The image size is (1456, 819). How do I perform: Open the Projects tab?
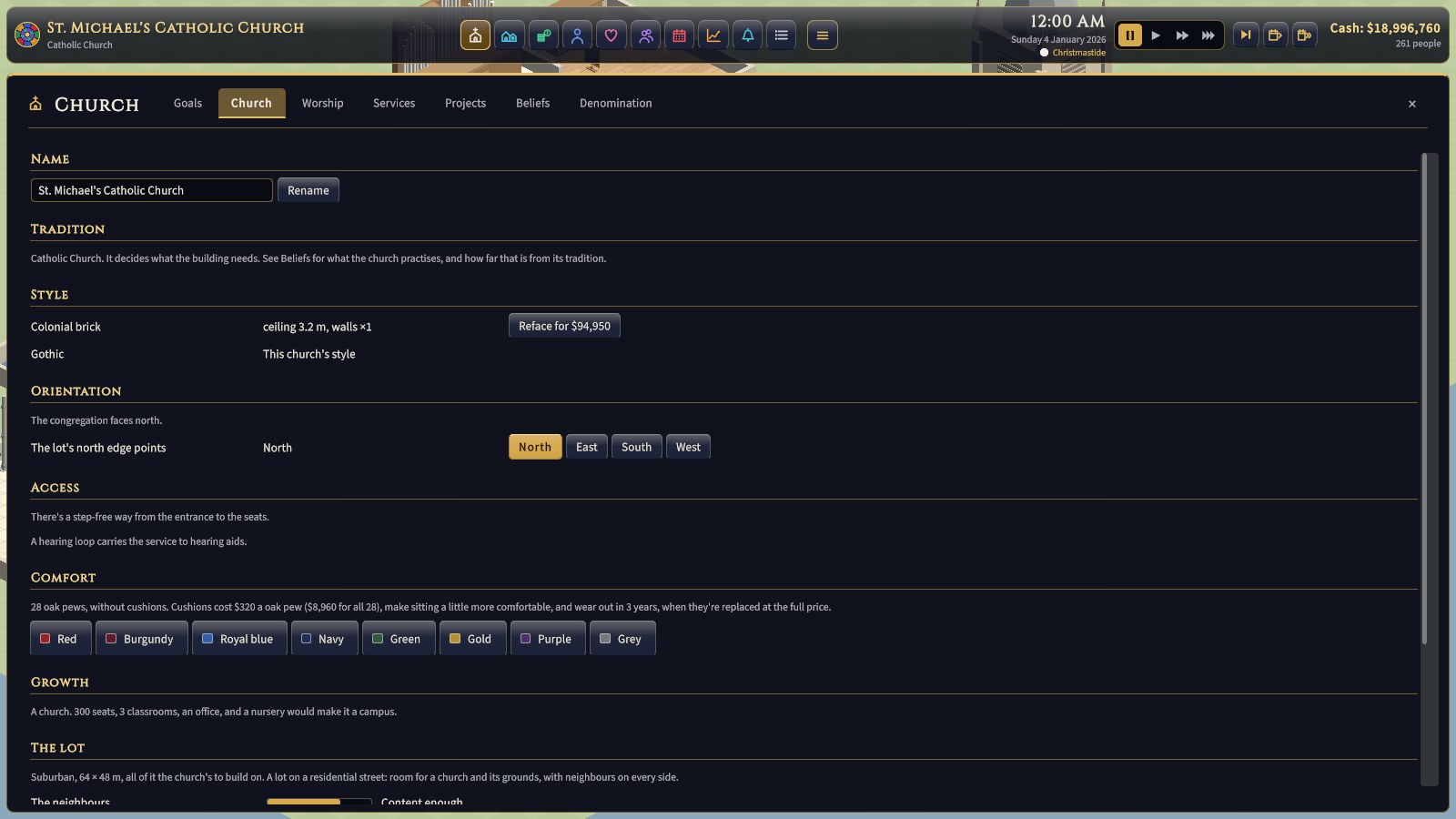466,103
